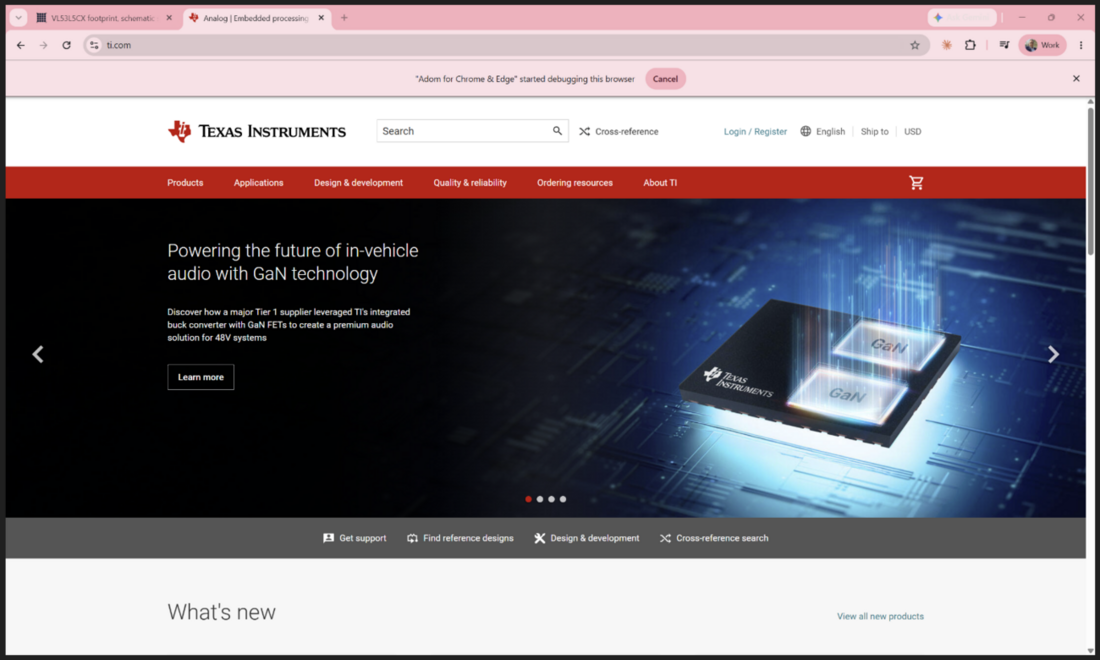The width and height of the screenshot is (1100, 660).
Task: Click the Cross-reference header link text
Action: [x=626, y=131]
